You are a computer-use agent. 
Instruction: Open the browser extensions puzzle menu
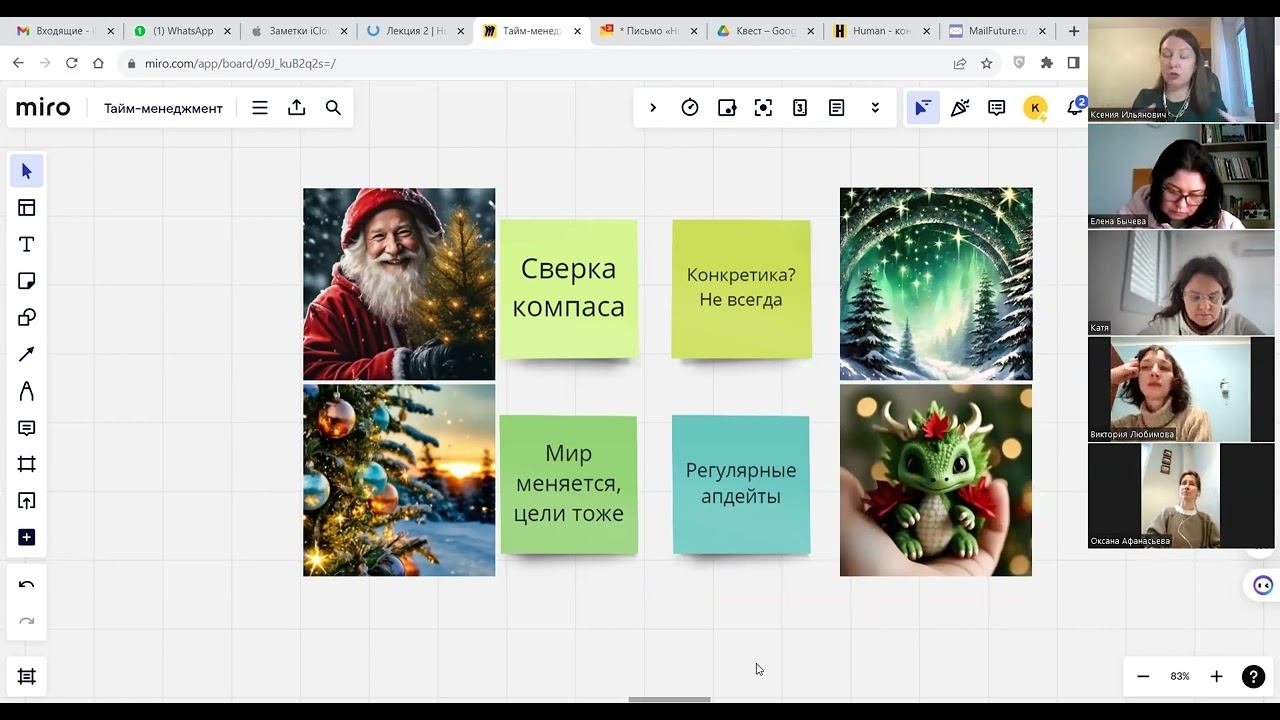[1047, 63]
